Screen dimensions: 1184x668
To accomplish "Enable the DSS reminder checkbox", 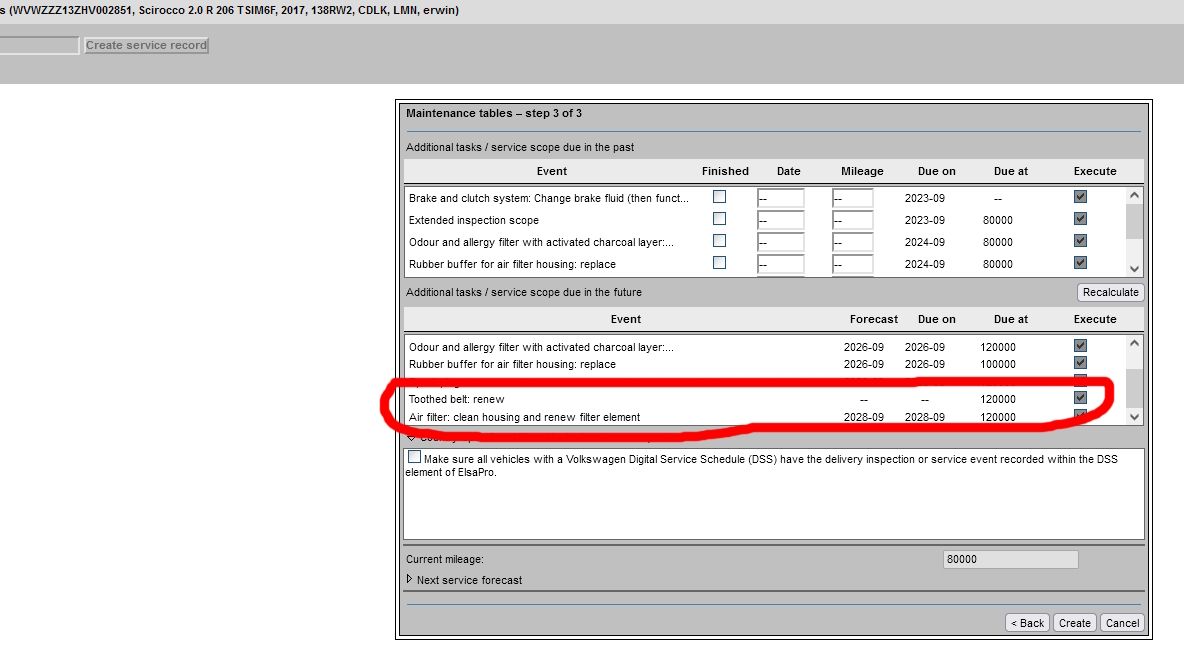I will 415,457.
